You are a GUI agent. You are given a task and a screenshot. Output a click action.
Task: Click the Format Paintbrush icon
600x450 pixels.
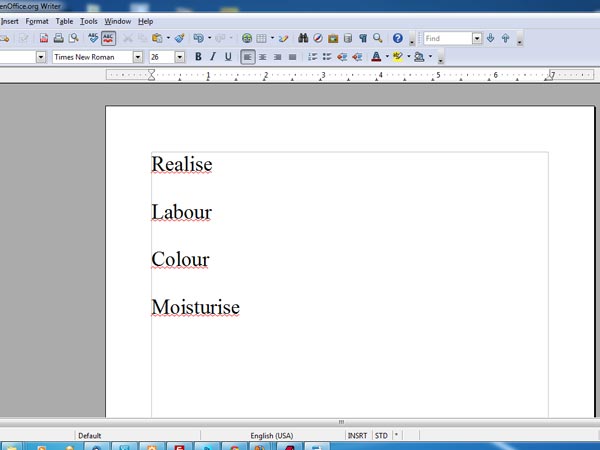[180, 38]
